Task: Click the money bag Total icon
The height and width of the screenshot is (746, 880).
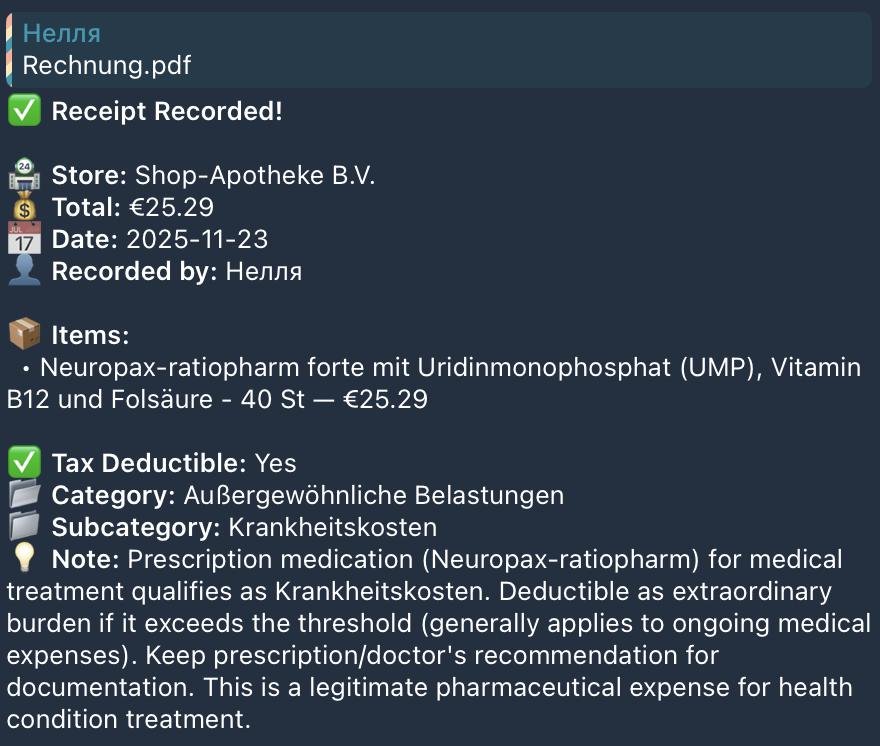Action: tap(24, 208)
